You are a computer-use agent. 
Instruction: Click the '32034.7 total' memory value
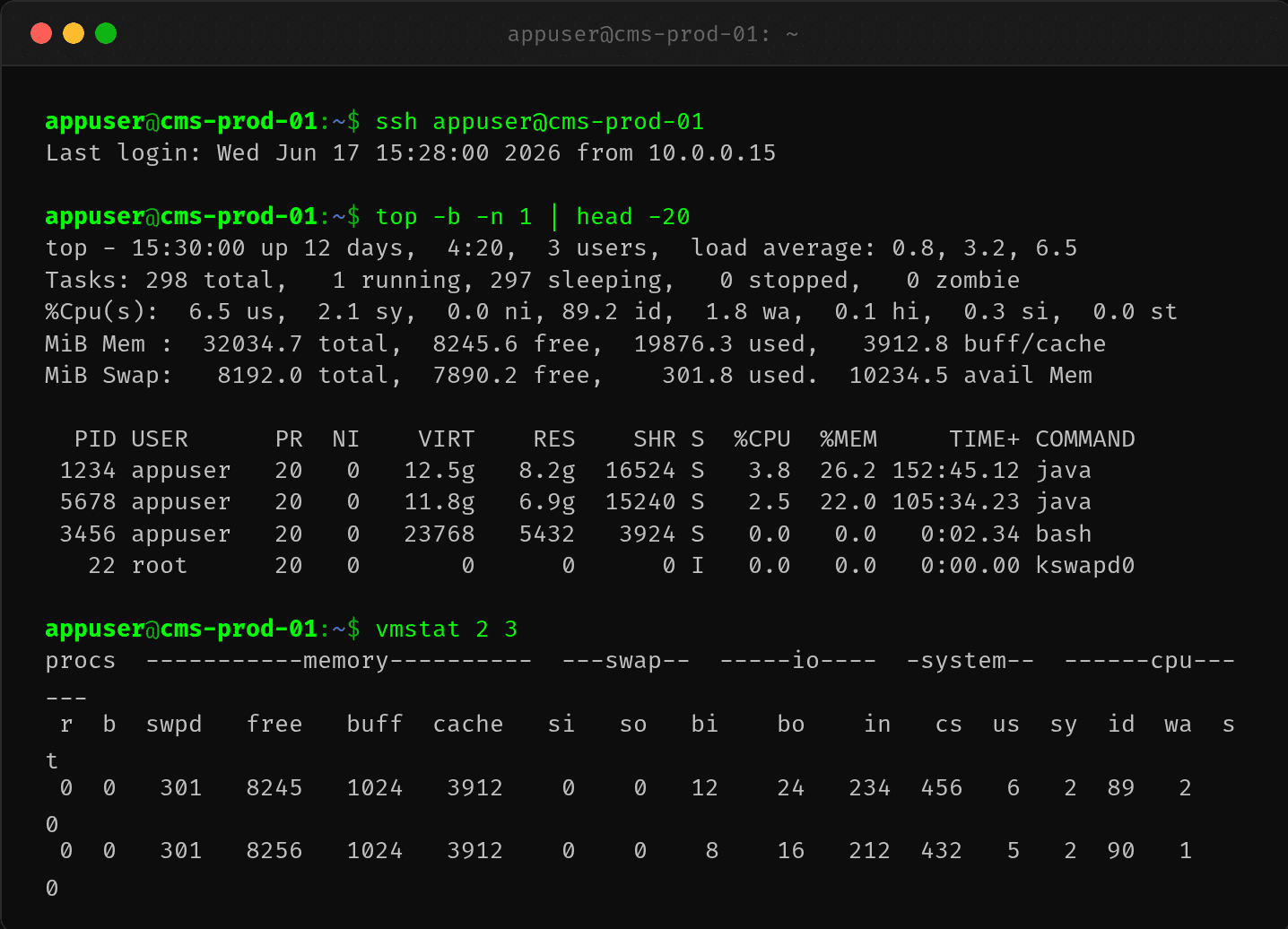pos(296,343)
